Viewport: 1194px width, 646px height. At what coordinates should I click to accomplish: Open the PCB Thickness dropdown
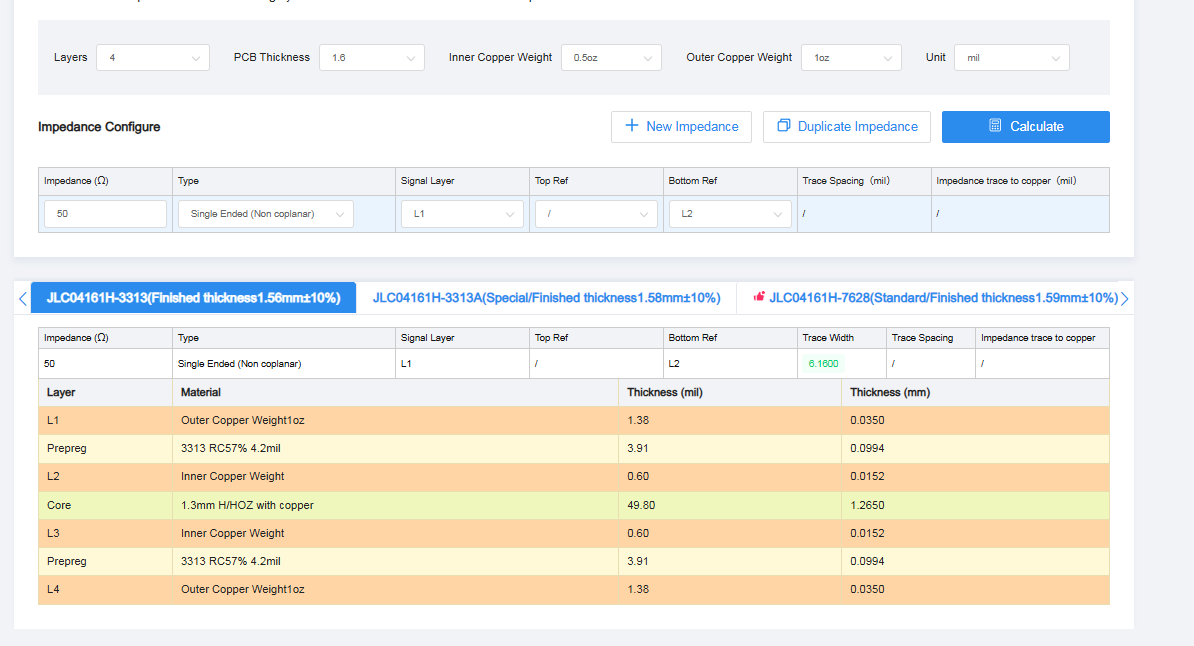[x=371, y=58]
